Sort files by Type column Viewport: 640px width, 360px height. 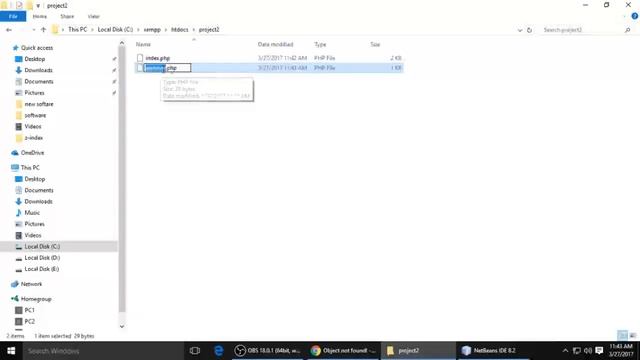(x=320, y=44)
